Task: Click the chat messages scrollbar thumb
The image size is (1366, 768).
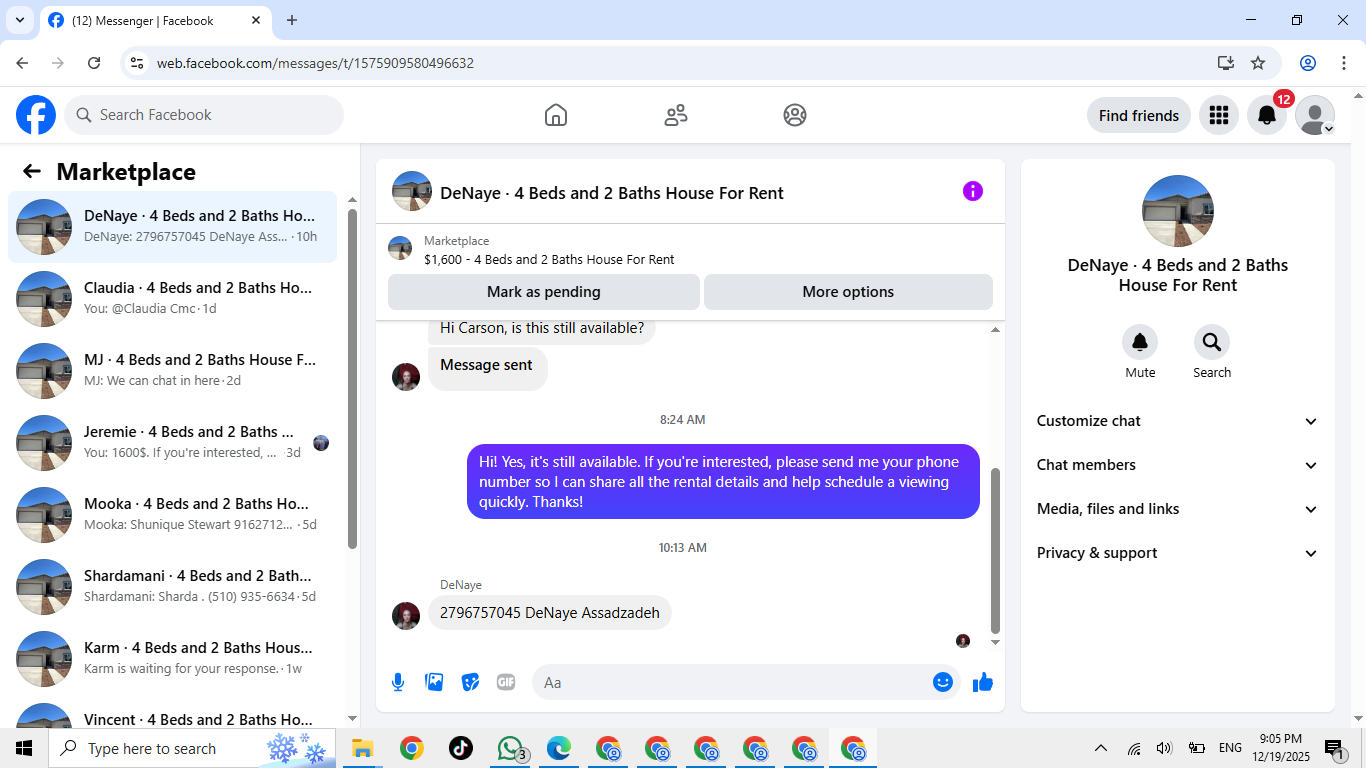Action: pos(995,550)
